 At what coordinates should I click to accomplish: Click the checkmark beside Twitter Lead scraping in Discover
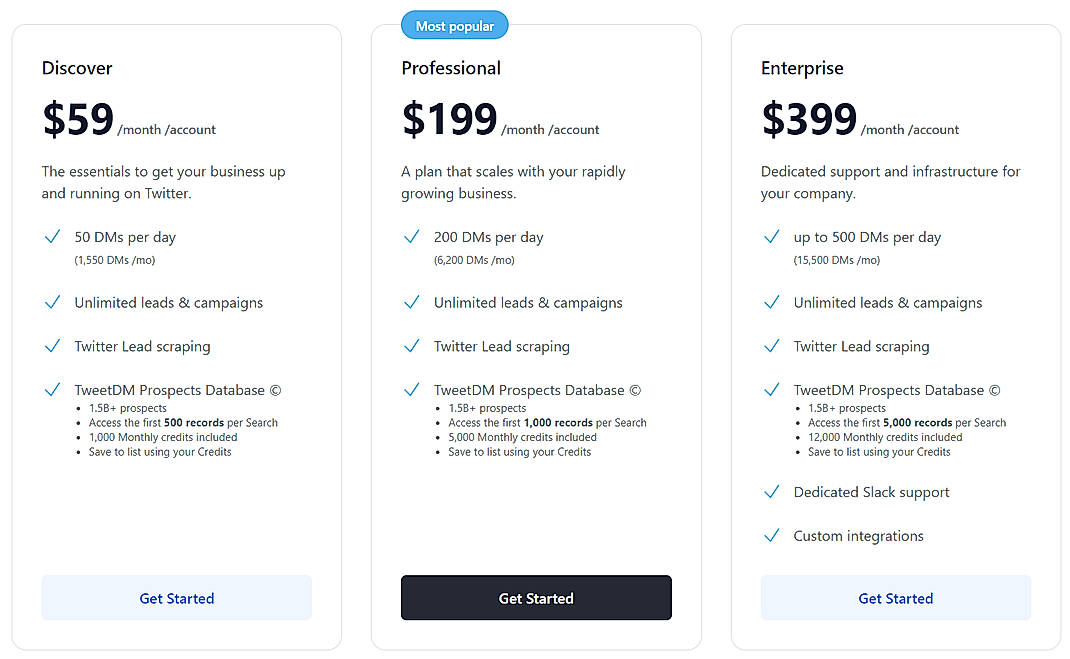tap(52, 346)
